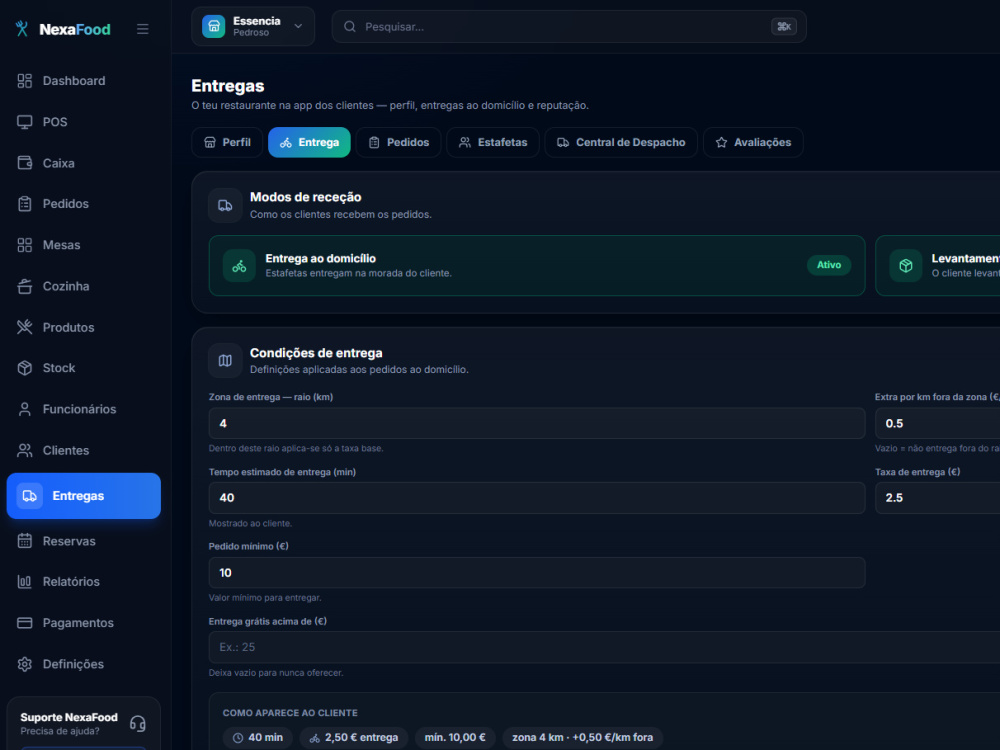Switch to Central de Despacho tab
Image resolution: width=1000 pixels, height=750 pixels.
pyautogui.click(x=621, y=142)
